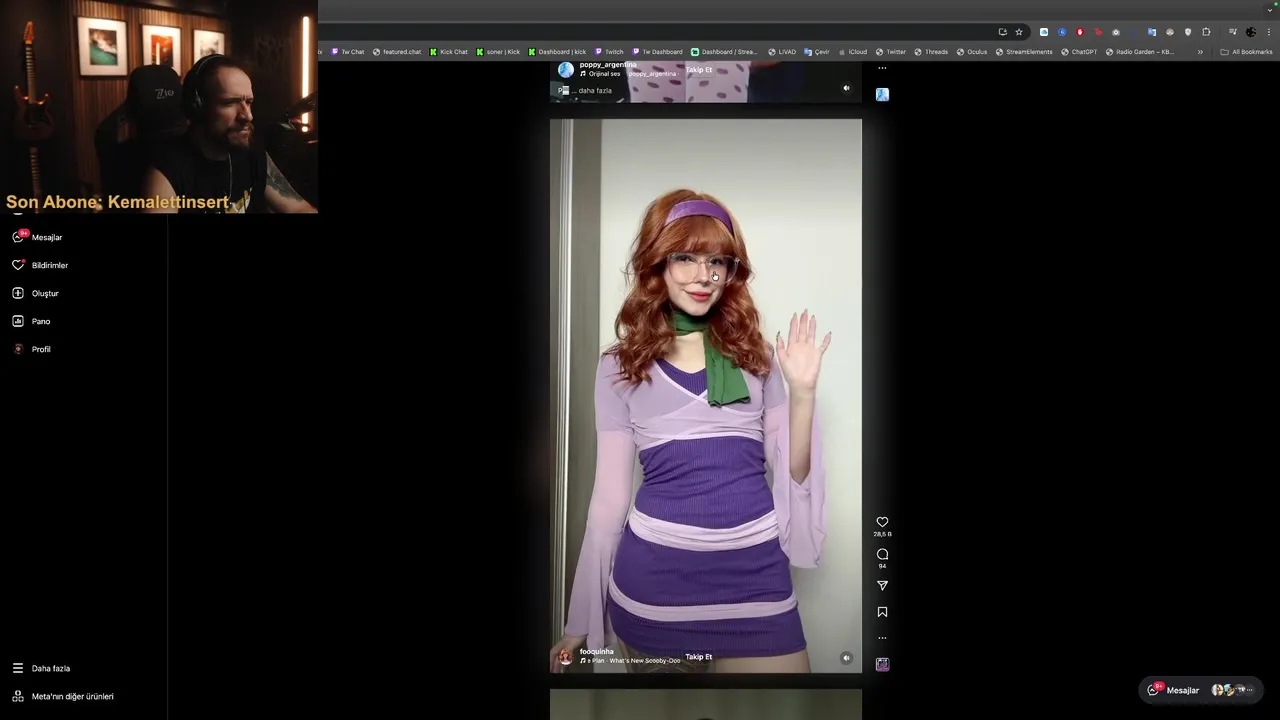Open the Tw Dashboard bookmark
1280x720 pixels.
pos(657,52)
